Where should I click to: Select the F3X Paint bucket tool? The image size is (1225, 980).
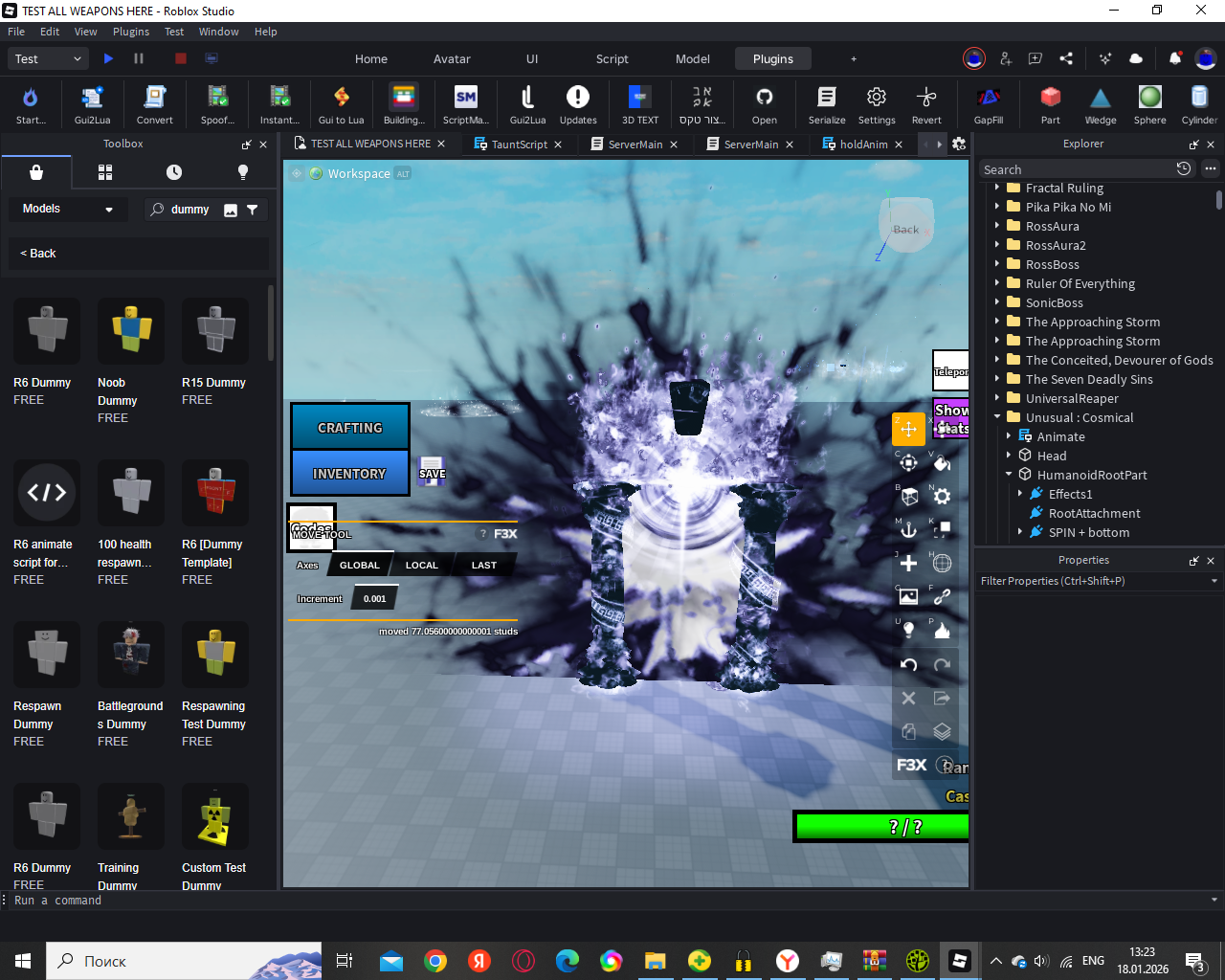coord(943,463)
